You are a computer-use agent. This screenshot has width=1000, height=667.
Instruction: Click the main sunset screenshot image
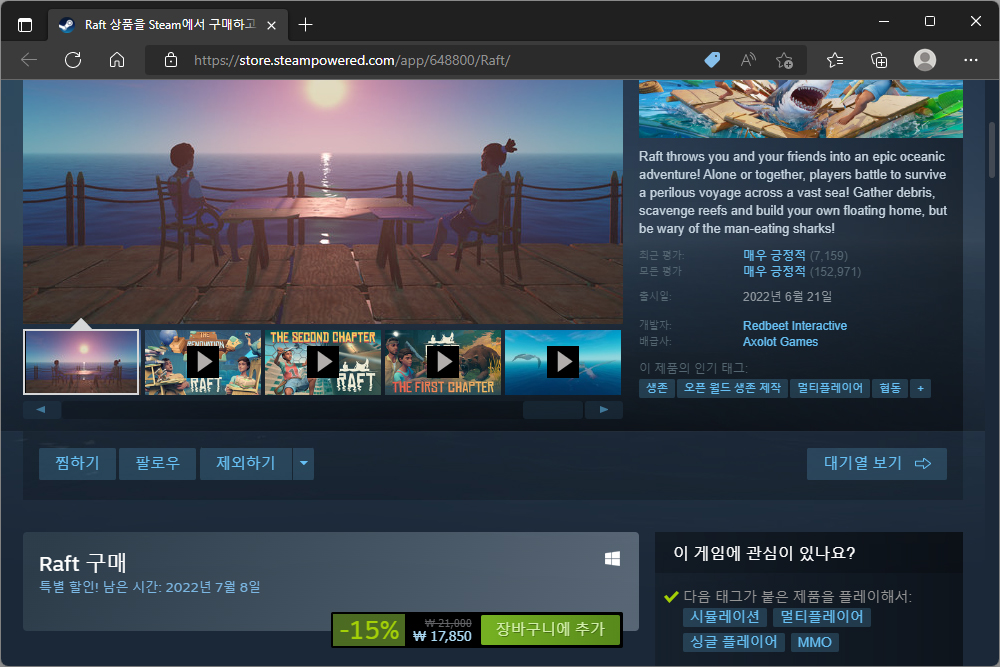pos(323,202)
